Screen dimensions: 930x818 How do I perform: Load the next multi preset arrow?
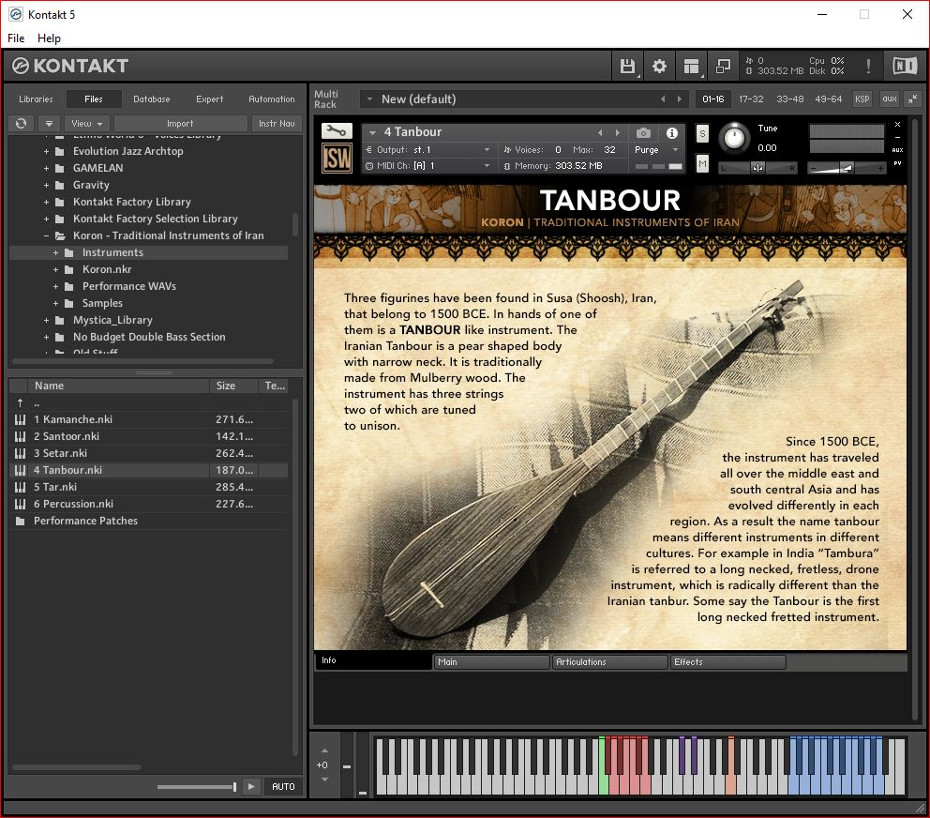[679, 99]
